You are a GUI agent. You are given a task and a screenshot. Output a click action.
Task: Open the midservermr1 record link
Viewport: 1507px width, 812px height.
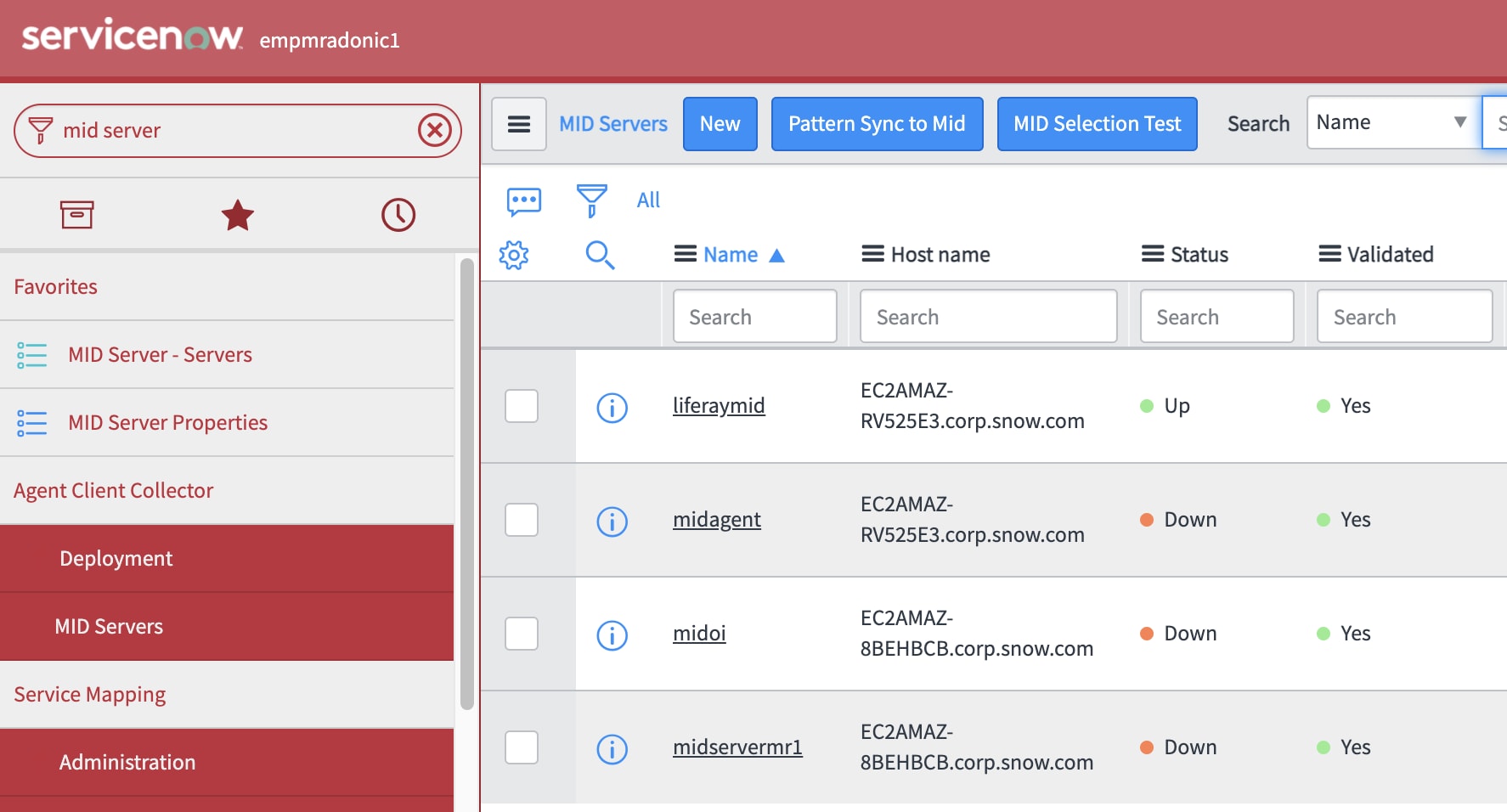(737, 747)
